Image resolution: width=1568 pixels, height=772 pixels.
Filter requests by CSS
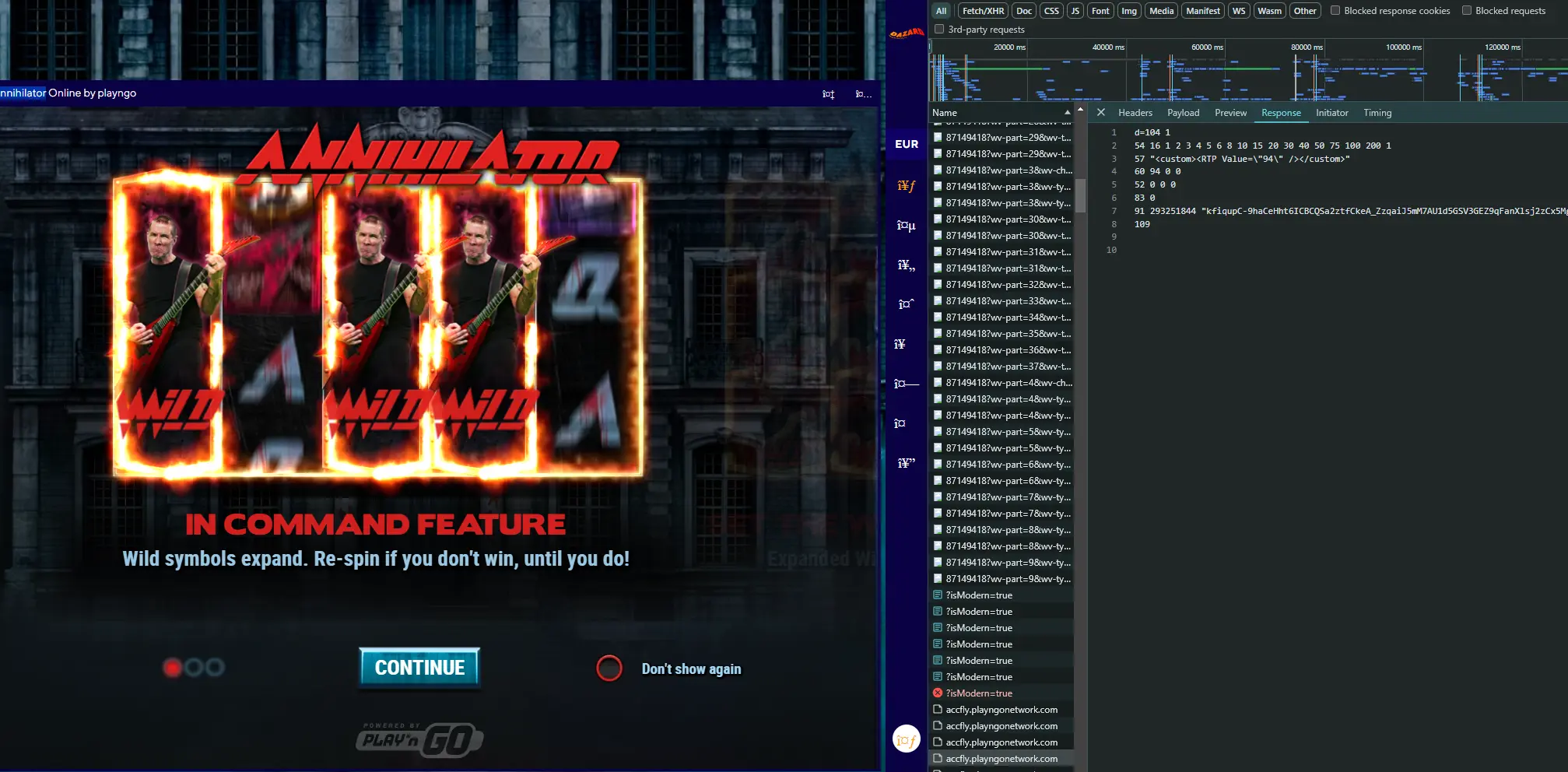pos(1051,11)
